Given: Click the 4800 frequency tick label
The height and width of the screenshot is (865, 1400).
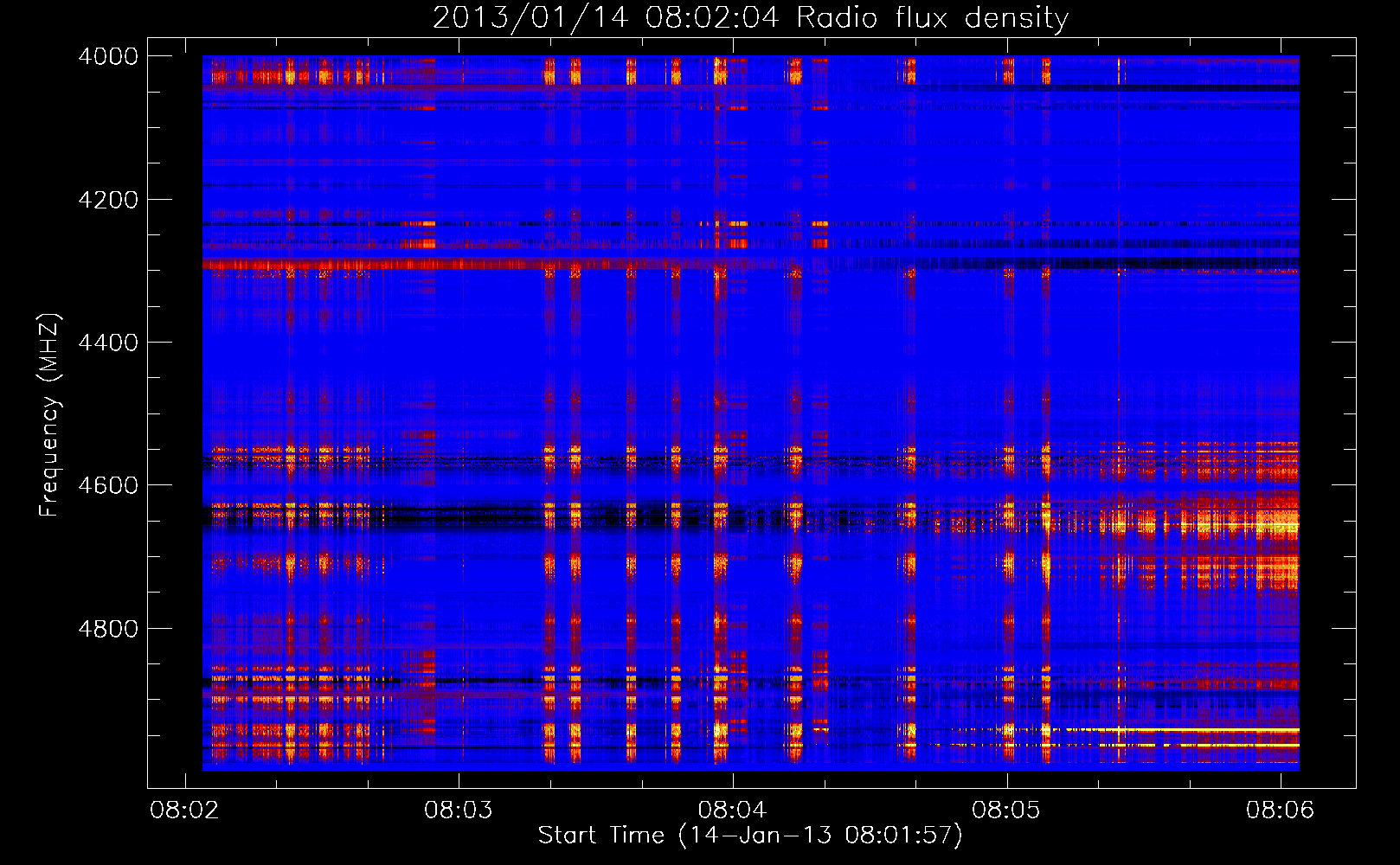Looking at the screenshot, I should (108, 629).
